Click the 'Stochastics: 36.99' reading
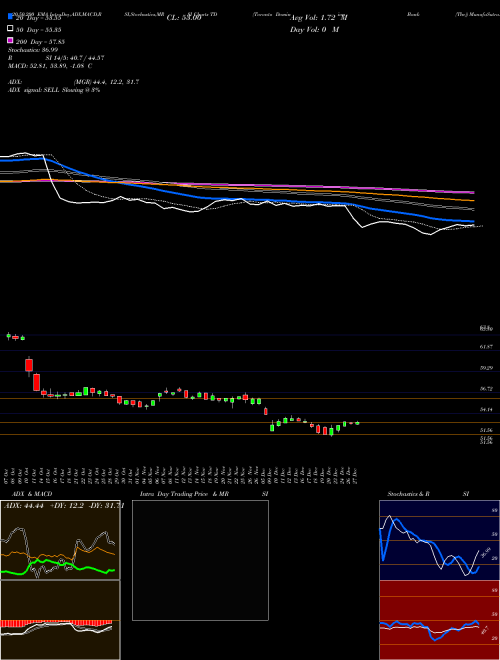500x660 pixels. click(x=33, y=50)
